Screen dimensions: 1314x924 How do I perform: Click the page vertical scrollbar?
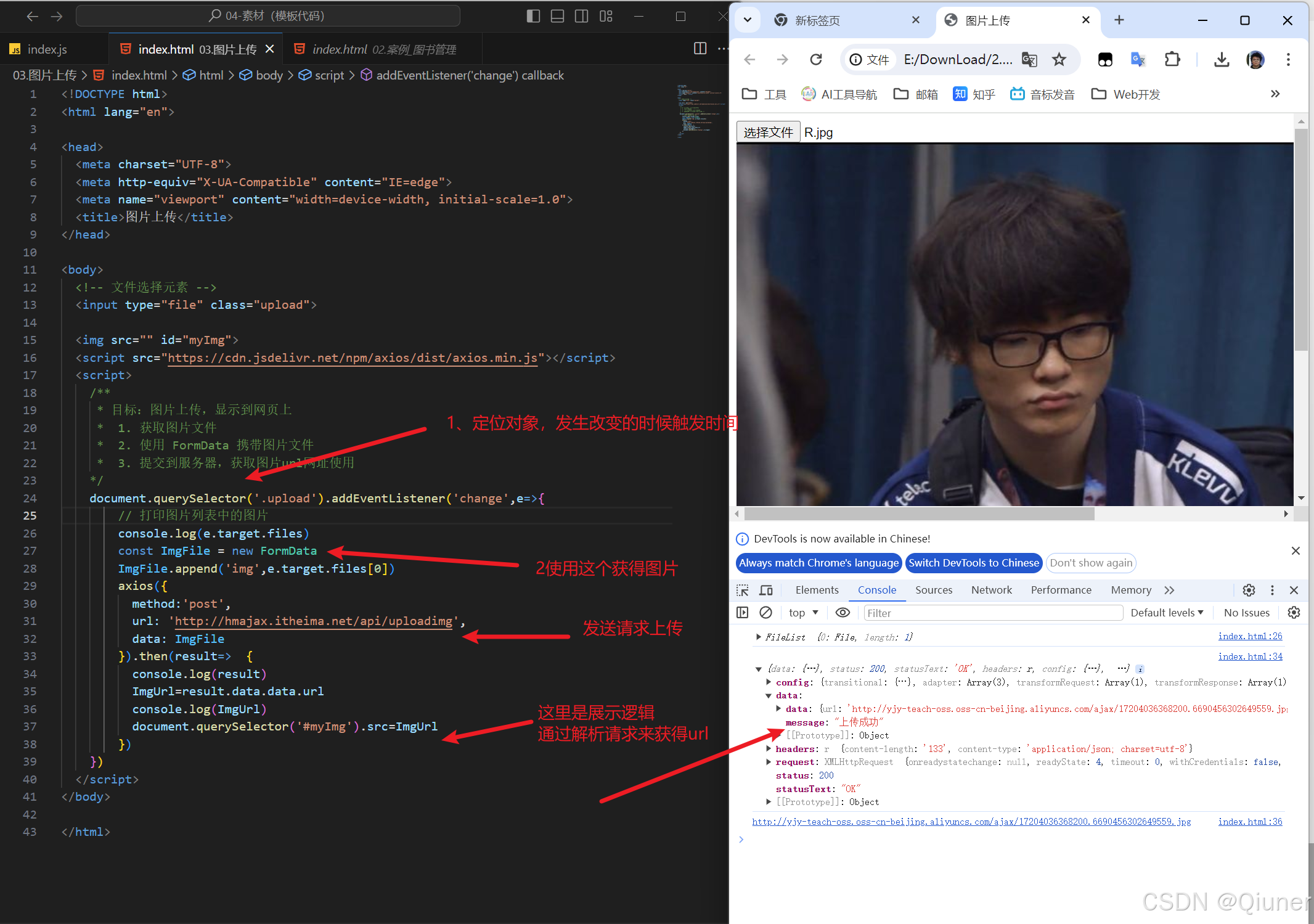coord(1301,240)
